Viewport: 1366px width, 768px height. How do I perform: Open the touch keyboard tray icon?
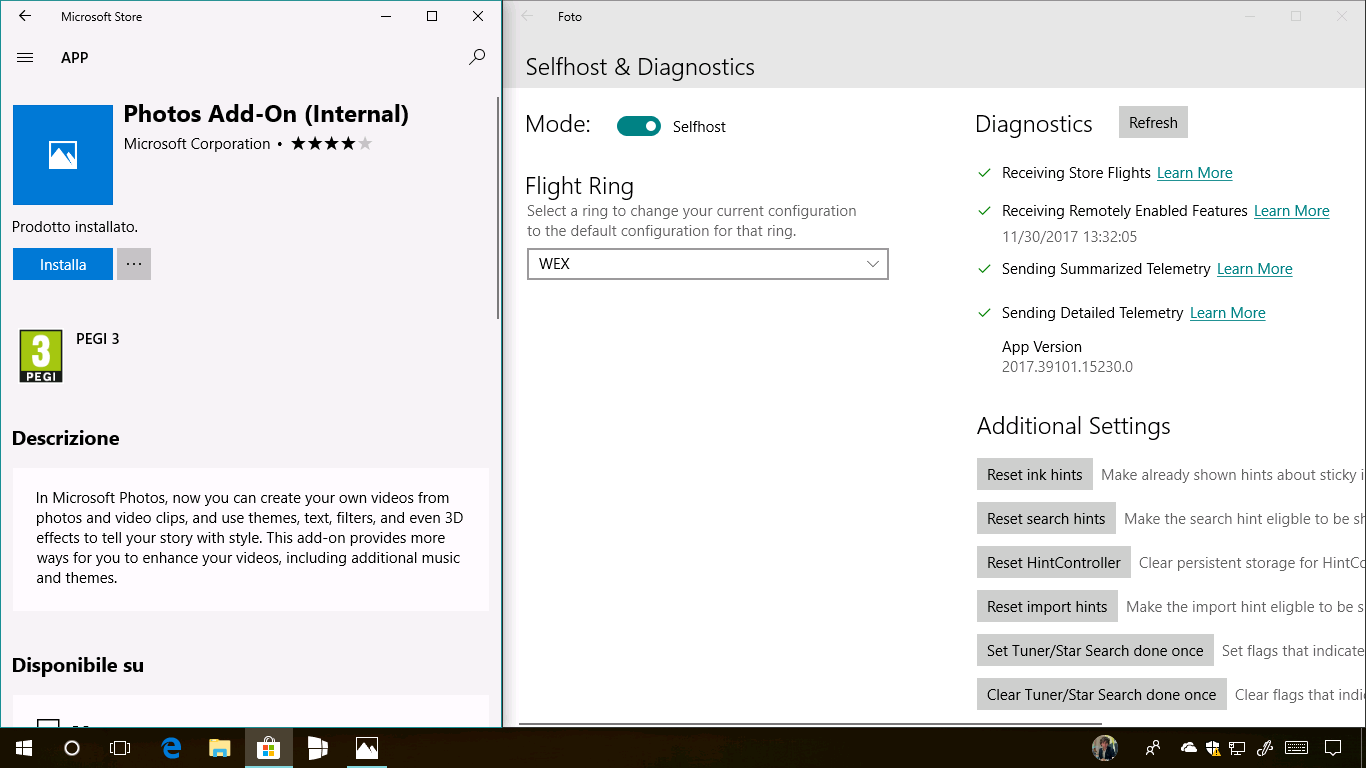[1296, 748]
